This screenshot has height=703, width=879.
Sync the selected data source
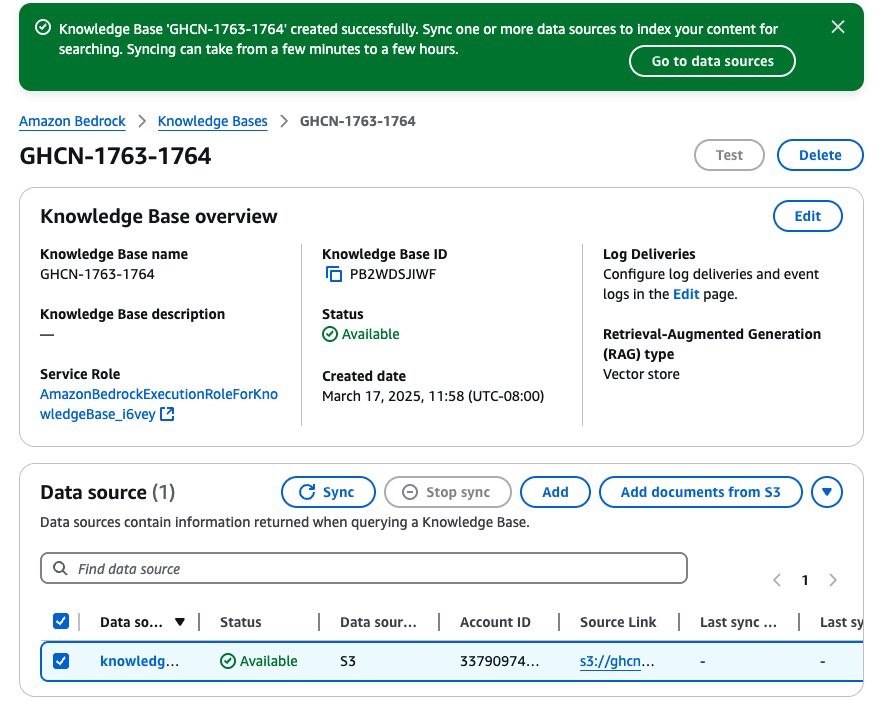pyautogui.click(x=329, y=492)
